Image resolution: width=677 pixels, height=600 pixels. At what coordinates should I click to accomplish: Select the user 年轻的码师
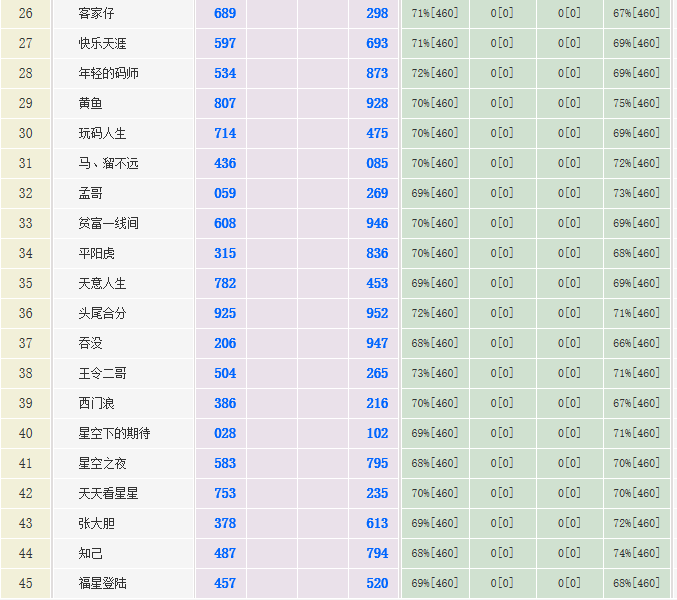click(108, 73)
